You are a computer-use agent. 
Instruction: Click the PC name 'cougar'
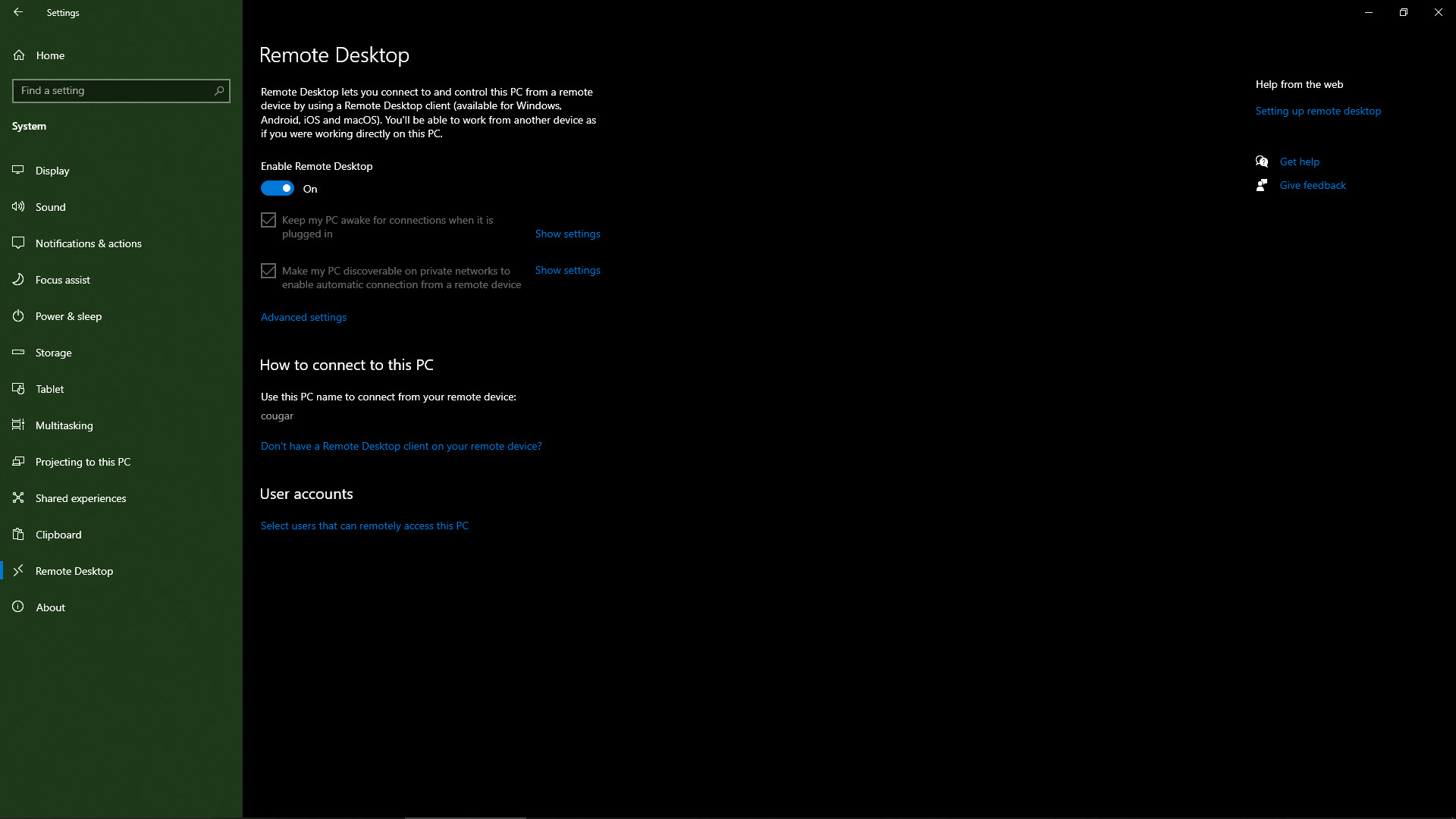(x=277, y=416)
